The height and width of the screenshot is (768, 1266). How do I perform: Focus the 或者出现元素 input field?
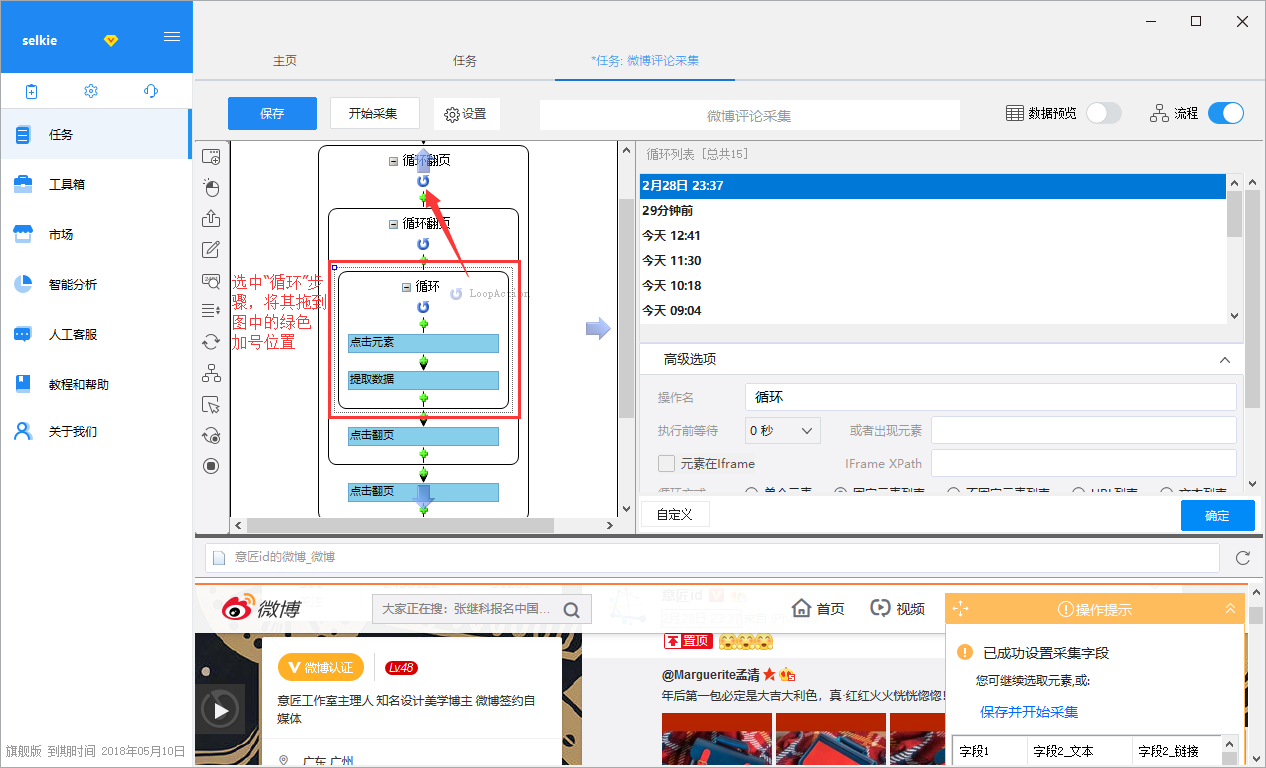(1084, 430)
